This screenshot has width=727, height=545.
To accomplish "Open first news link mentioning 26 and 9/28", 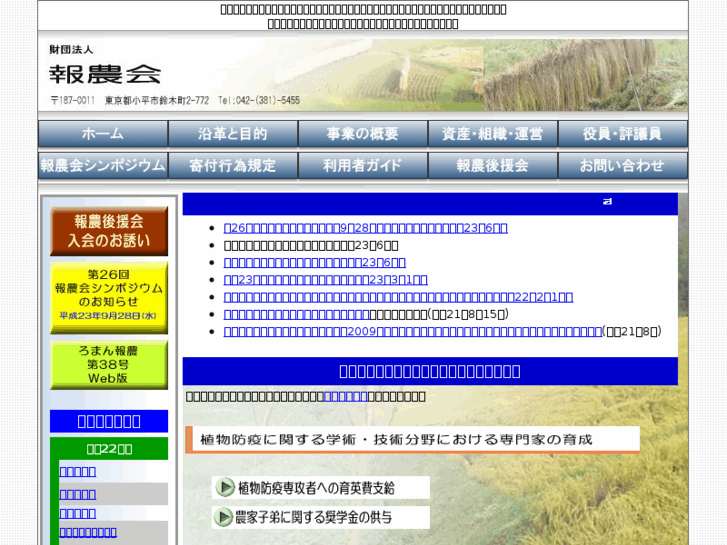I will pos(365,228).
